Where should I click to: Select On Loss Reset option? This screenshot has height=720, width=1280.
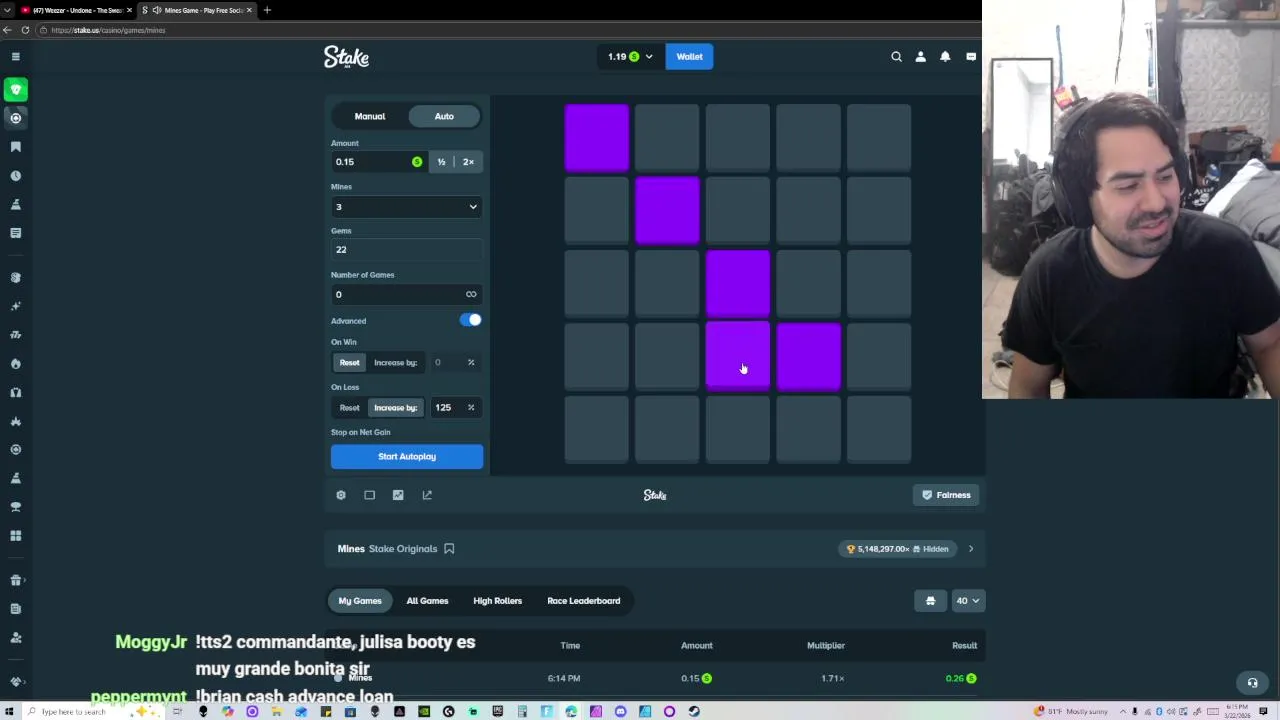[349, 407]
